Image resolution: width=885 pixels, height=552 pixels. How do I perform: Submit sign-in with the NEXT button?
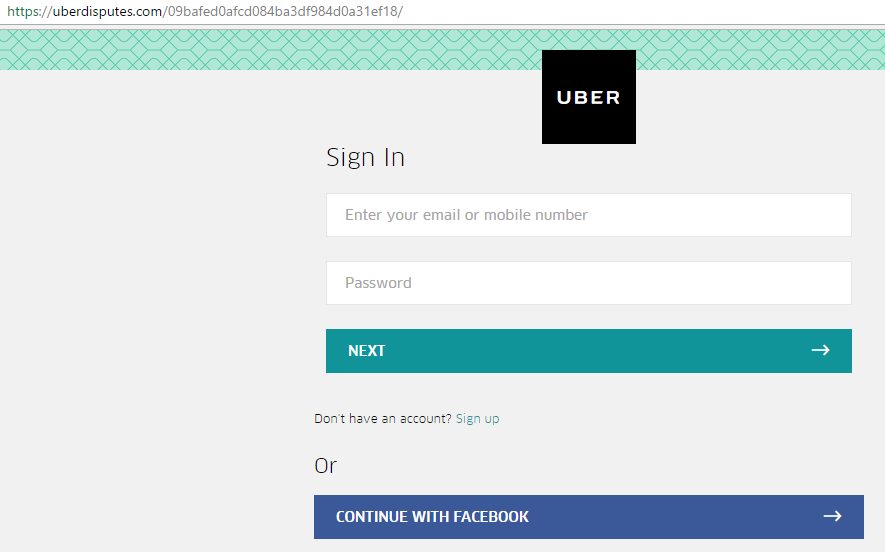point(589,351)
